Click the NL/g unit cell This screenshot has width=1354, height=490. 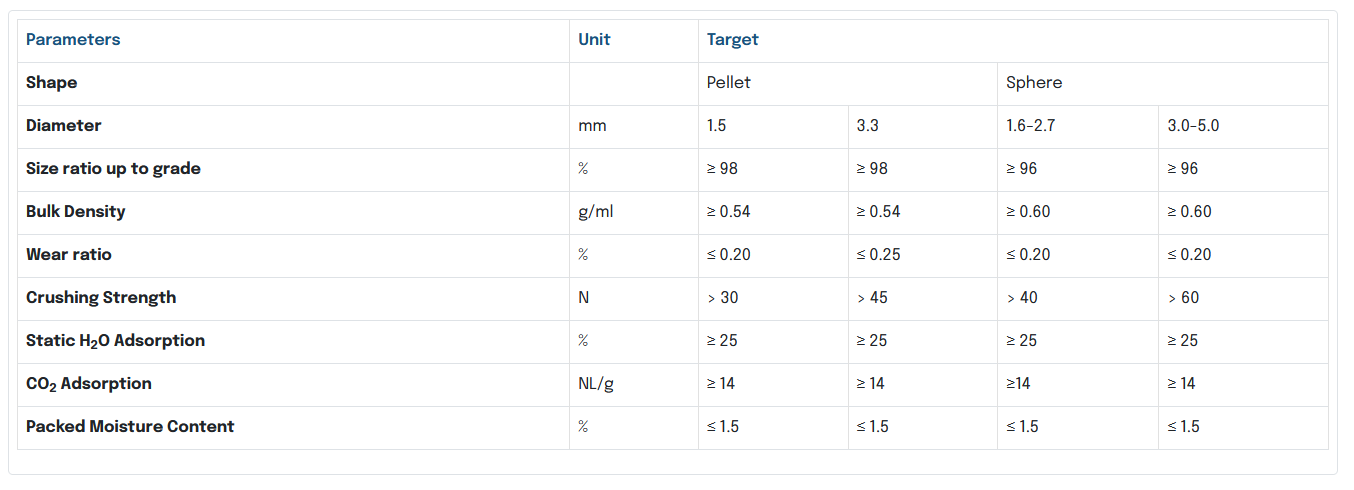(x=596, y=384)
